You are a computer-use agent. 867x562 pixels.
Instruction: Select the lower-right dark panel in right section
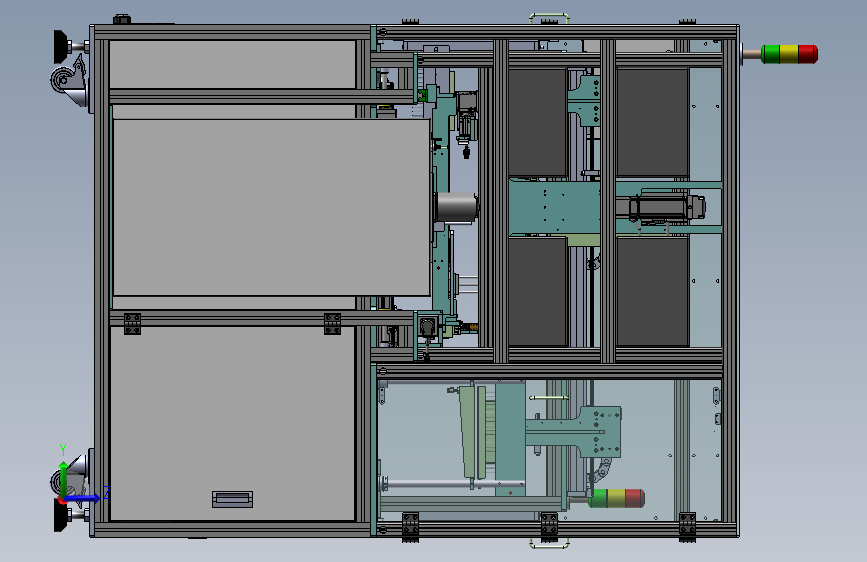tap(652, 292)
